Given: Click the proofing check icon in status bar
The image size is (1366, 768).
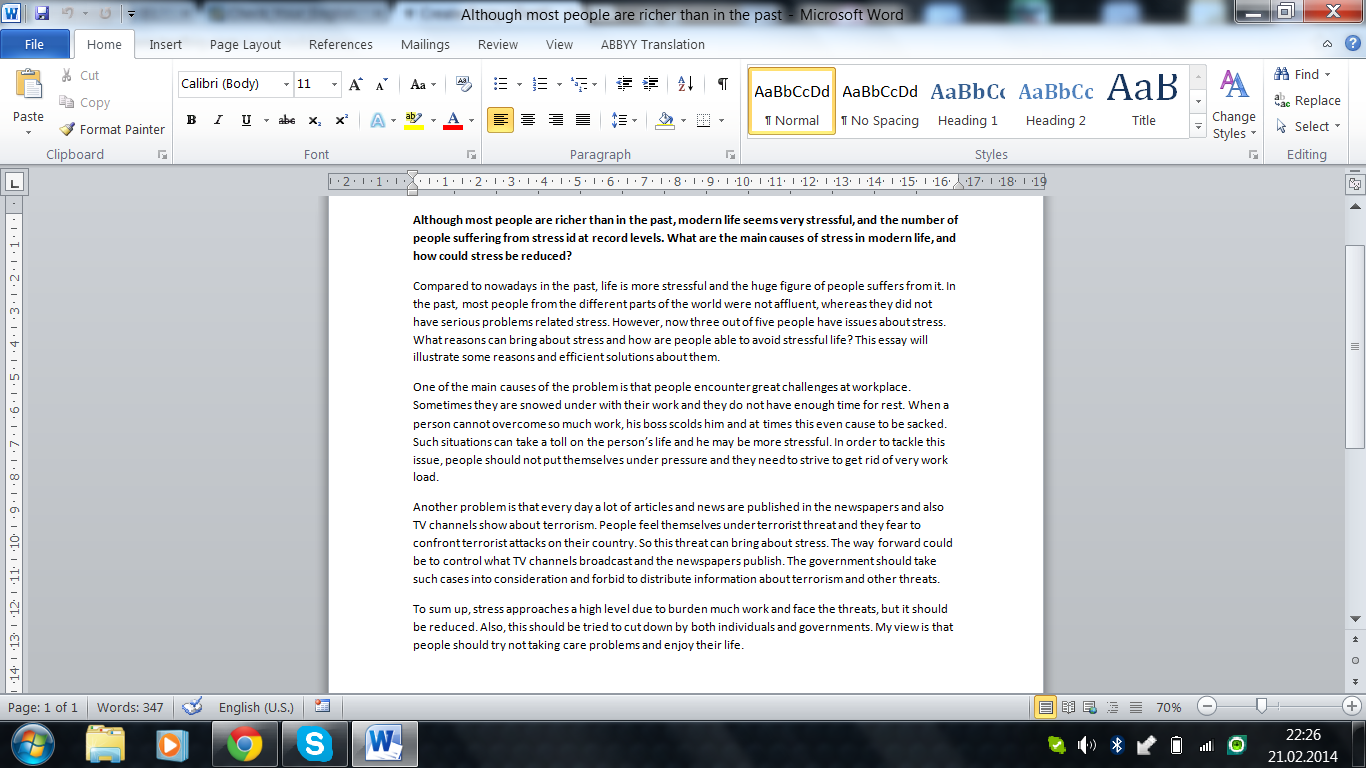Looking at the screenshot, I should tap(193, 706).
